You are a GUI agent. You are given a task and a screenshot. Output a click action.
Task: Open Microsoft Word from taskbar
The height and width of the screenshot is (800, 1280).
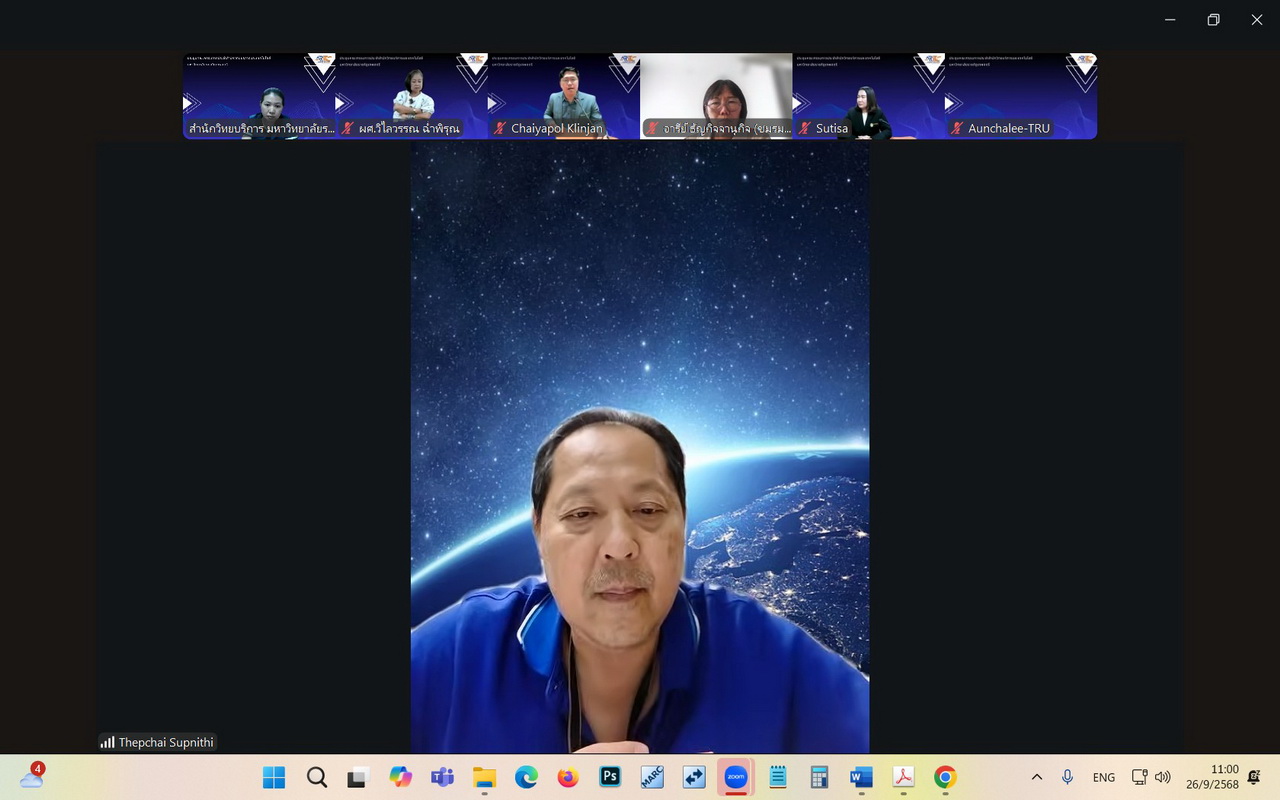861,777
